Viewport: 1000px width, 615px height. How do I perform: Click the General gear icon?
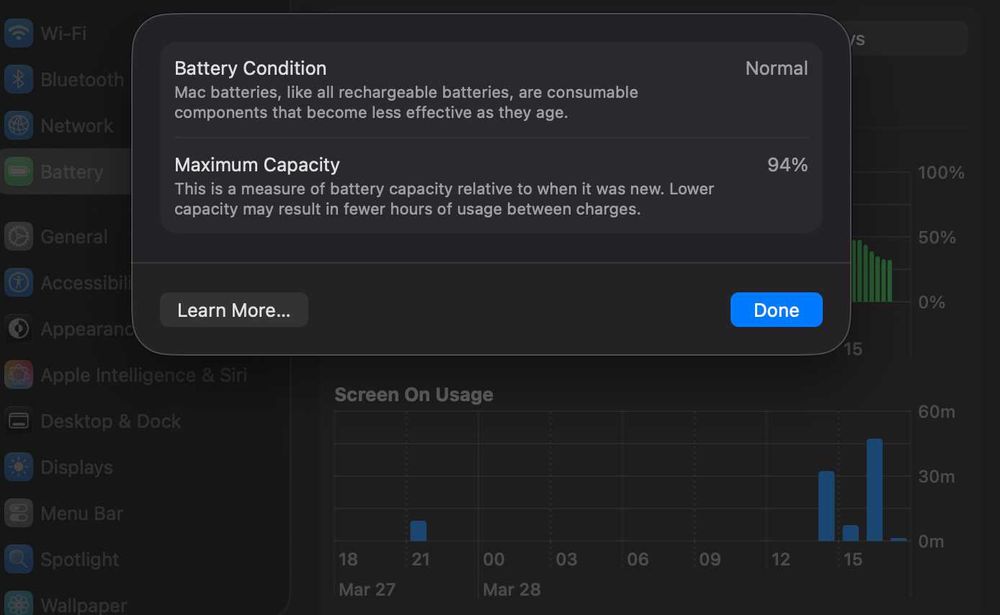tap(18, 237)
